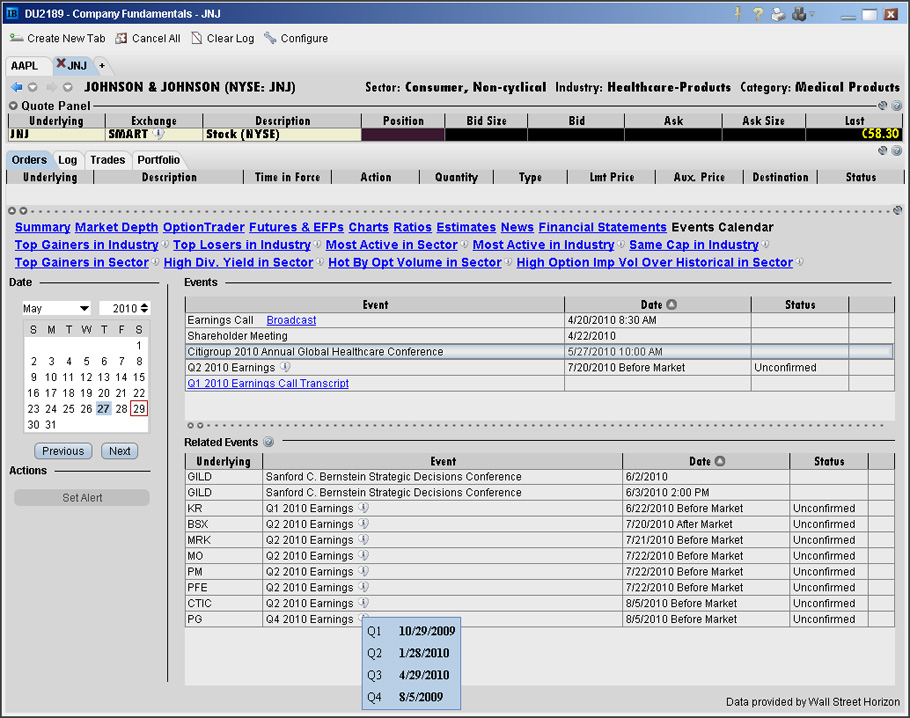Click the Next button under calendar
The image size is (910, 718).
tap(120, 451)
